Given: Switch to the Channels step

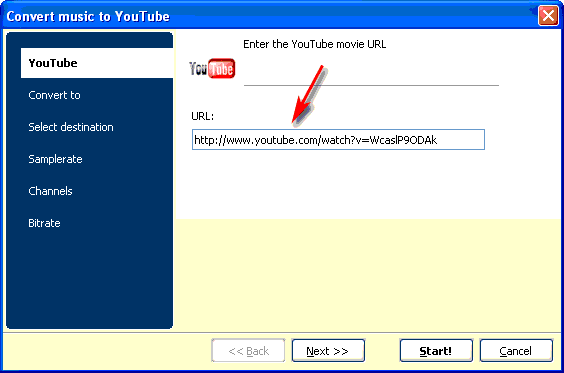Looking at the screenshot, I should point(50,191).
